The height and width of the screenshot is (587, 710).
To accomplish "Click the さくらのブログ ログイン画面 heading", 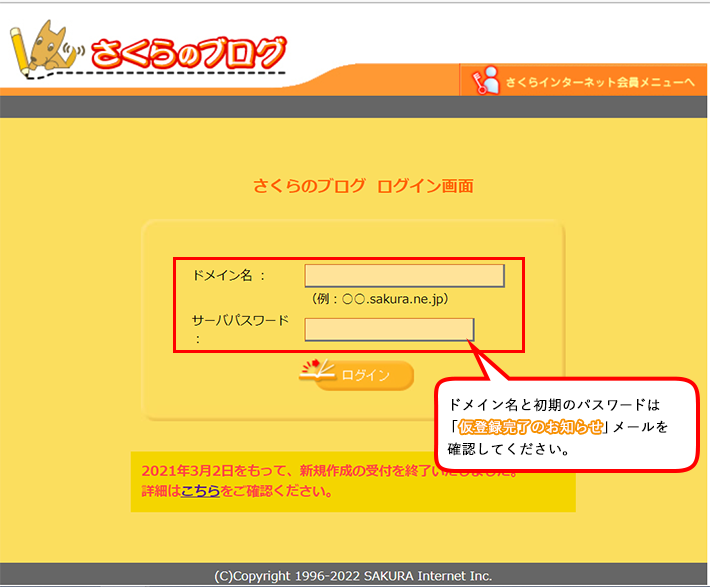I will point(363,186).
